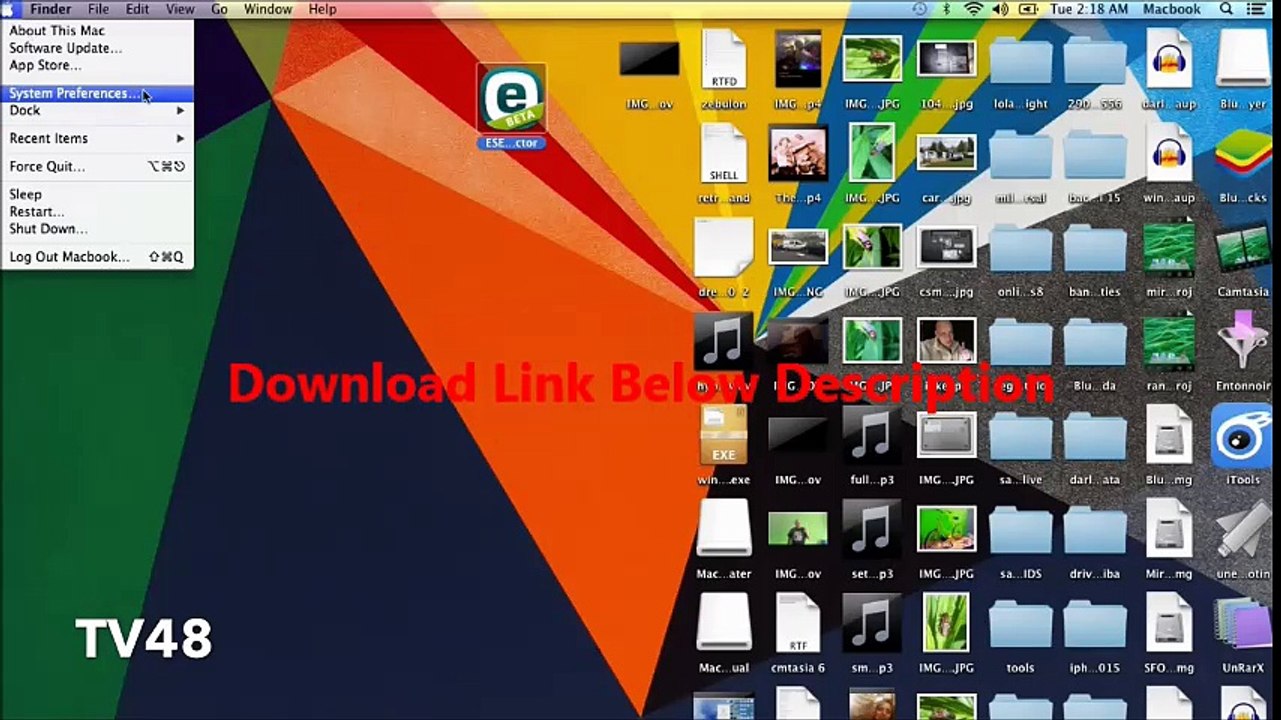Select the The...p4 video thumbnail
1281x720 pixels.
(x=798, y=154)
